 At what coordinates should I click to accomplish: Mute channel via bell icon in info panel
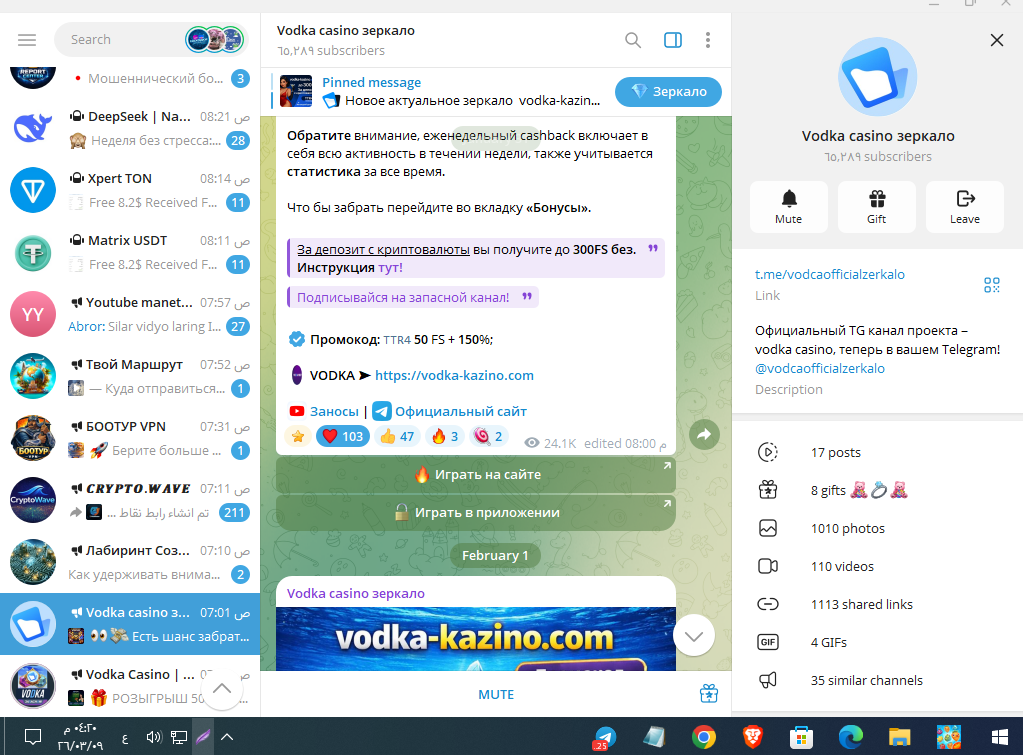click(x=789, y=206)
